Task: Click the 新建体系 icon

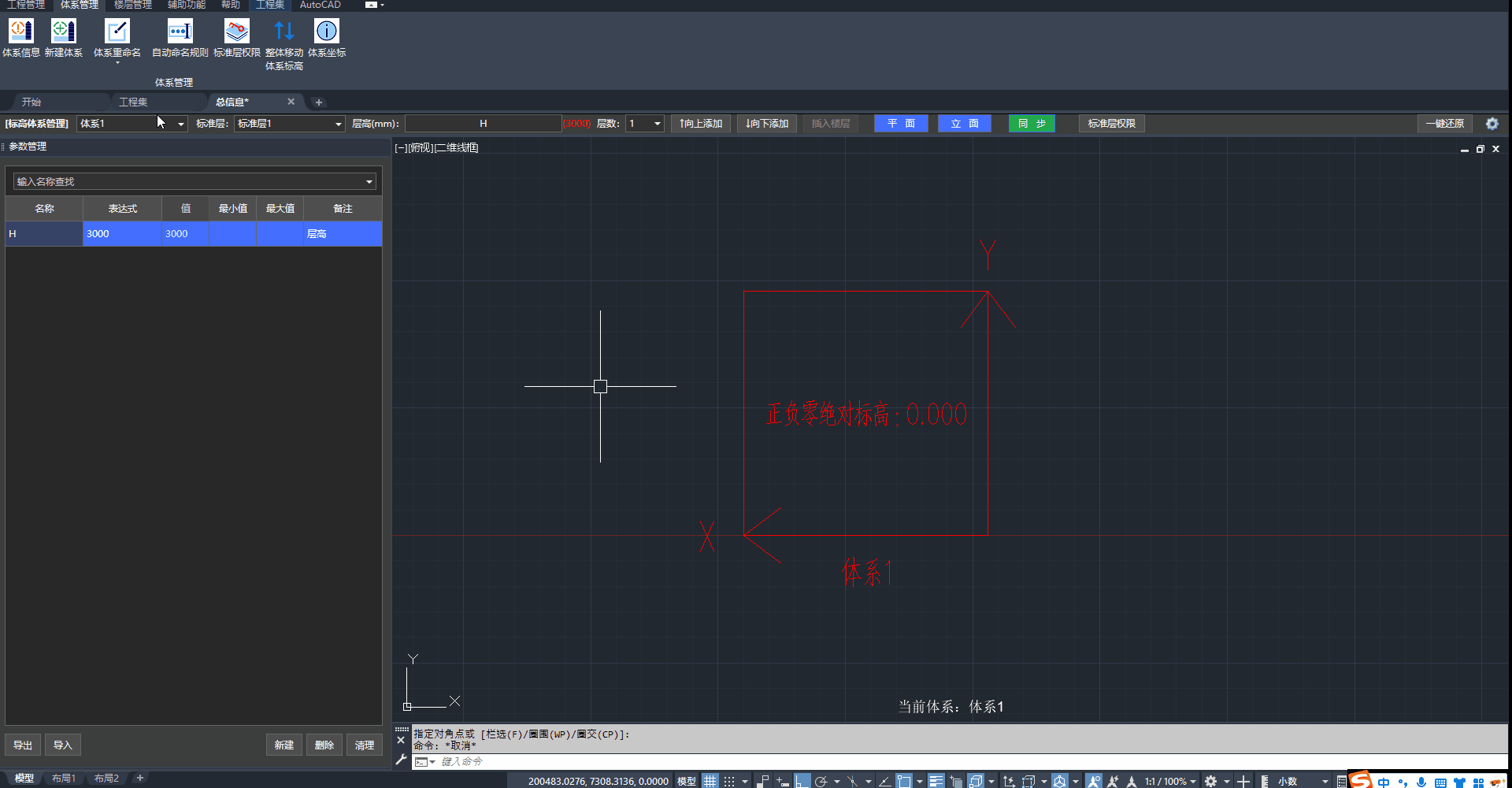Action: [64, 32]
